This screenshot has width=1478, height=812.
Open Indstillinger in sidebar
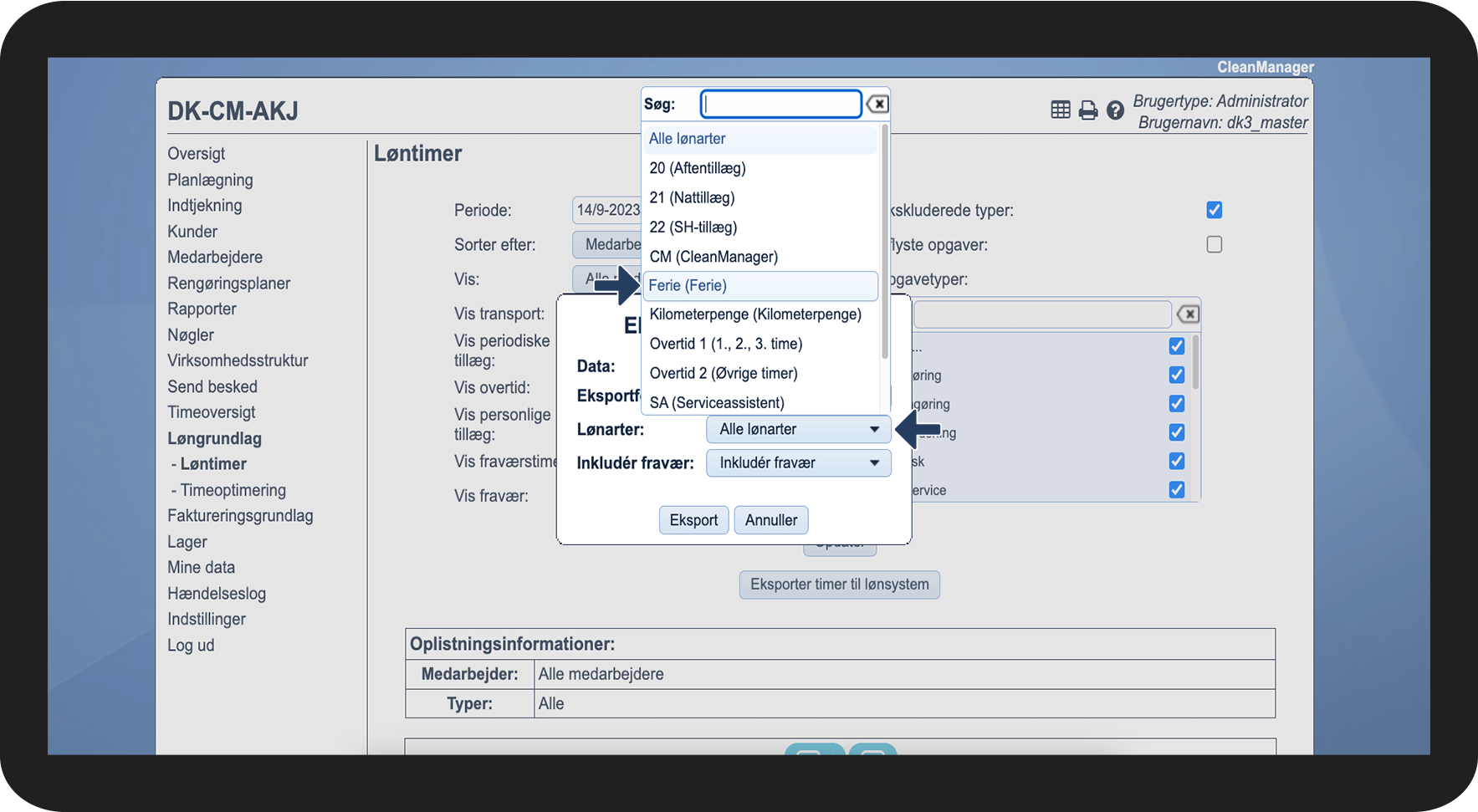(x=207, y=620)
